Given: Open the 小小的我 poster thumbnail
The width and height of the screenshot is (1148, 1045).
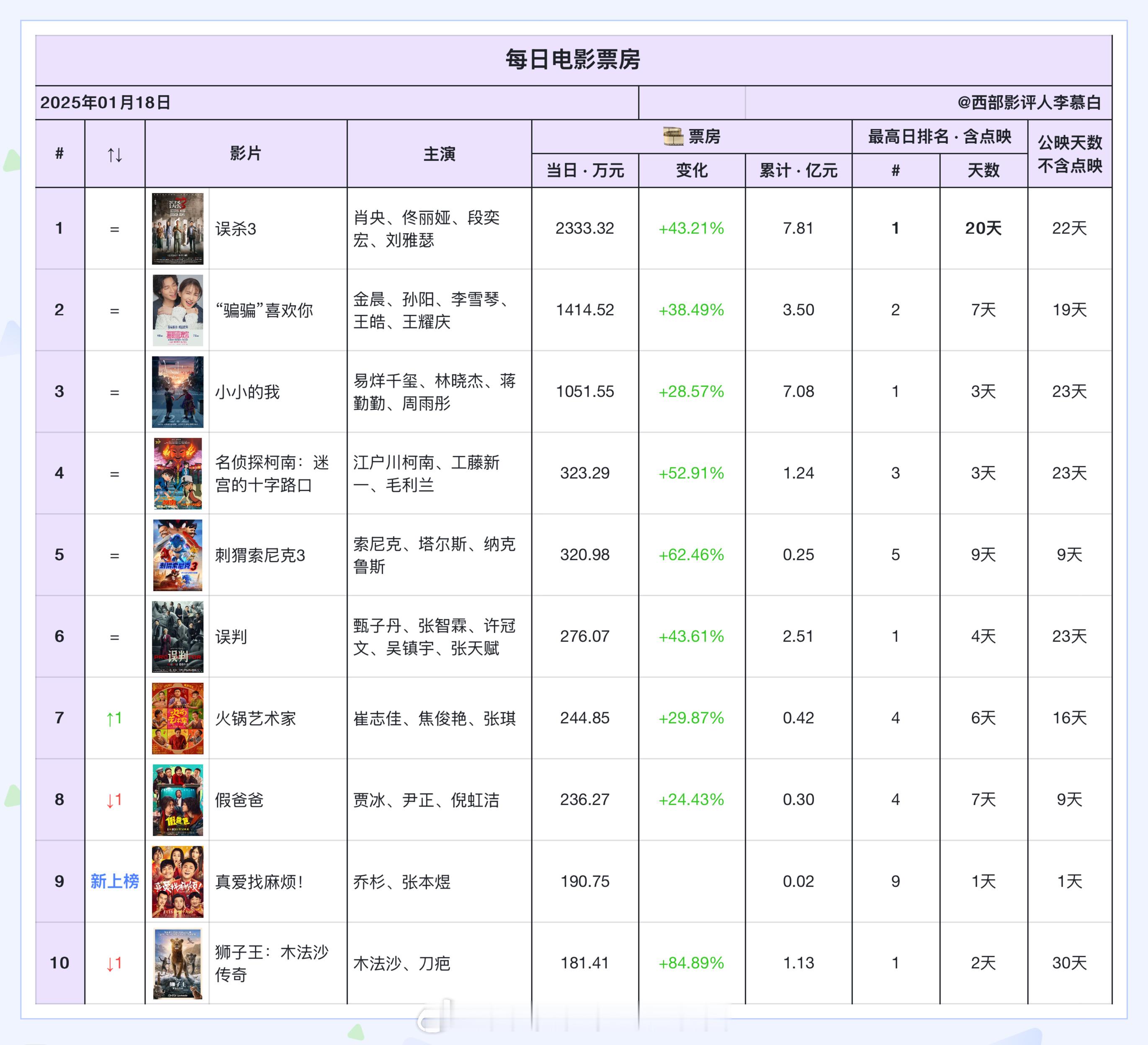Looking at the screenshot, I should click(178, 392).
